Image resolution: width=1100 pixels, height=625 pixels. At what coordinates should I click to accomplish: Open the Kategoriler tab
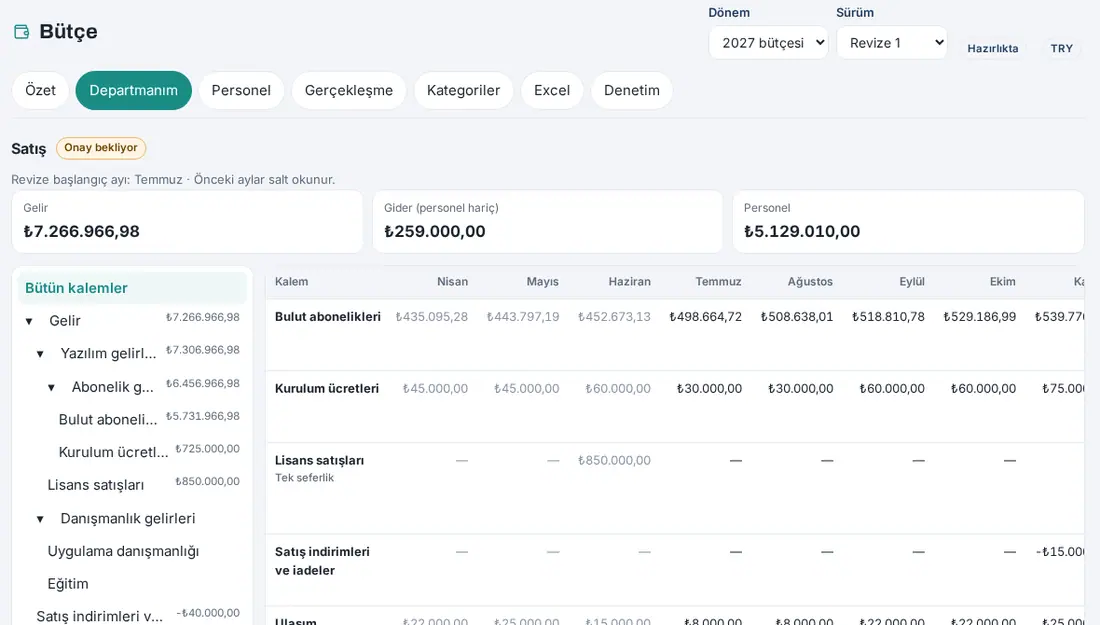[463, 90]
